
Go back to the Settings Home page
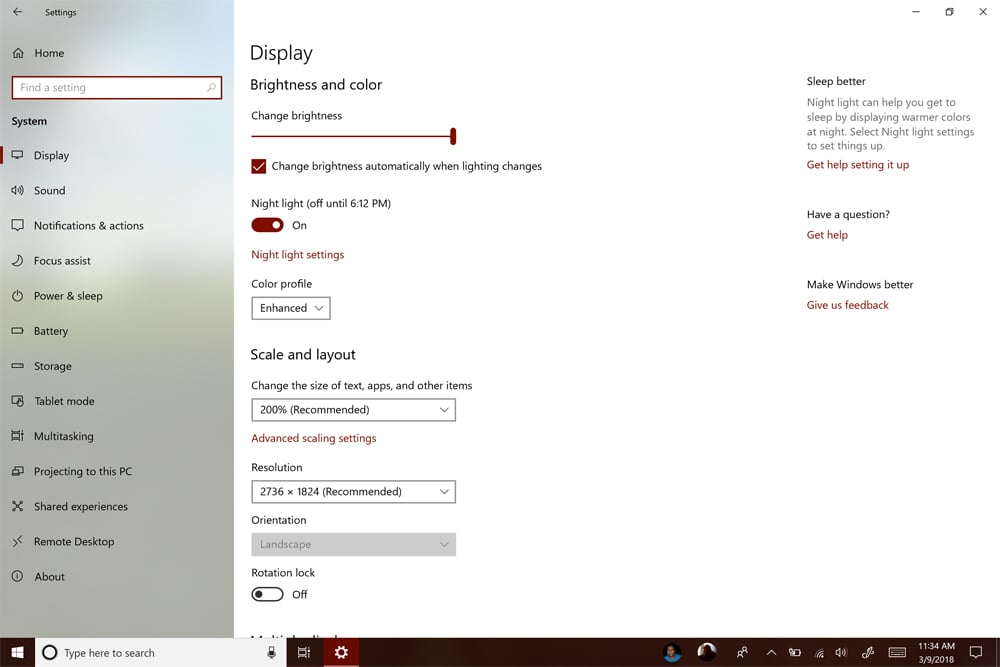coord(47,52)
